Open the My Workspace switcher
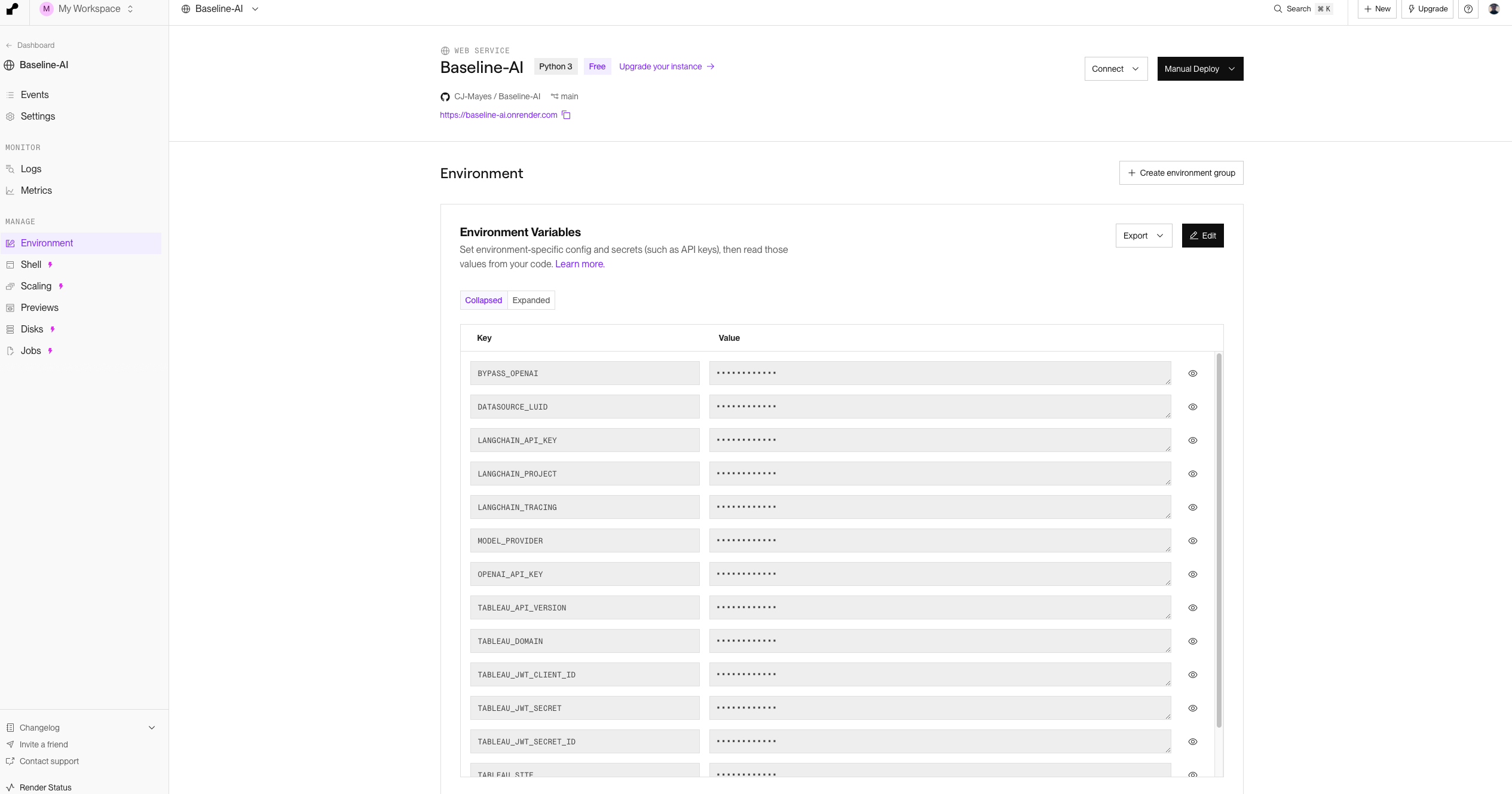Screen dimensions: 1512x794 pyautogui.click(x=90, y=9)
